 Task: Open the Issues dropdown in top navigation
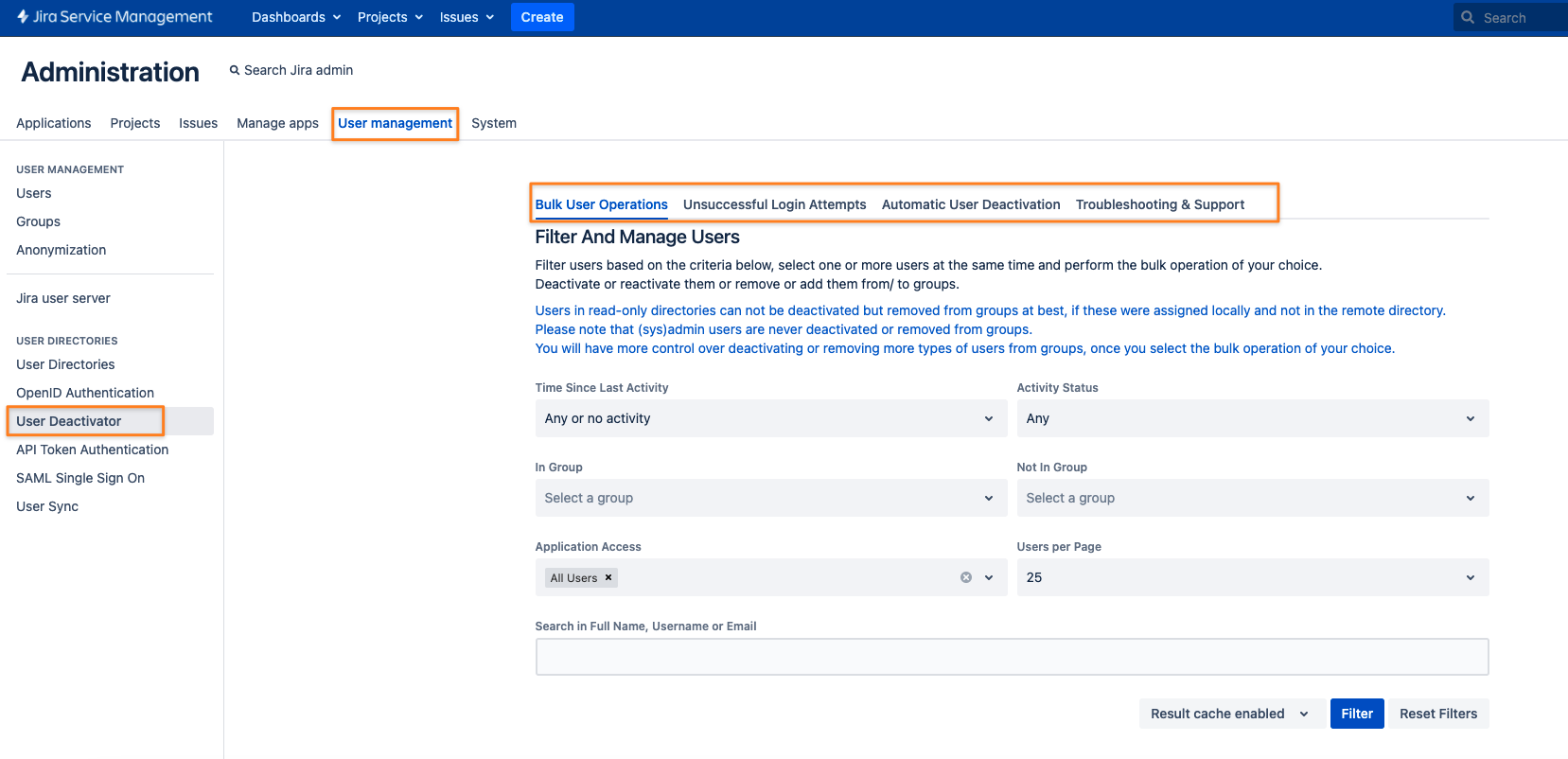point(467,17)
